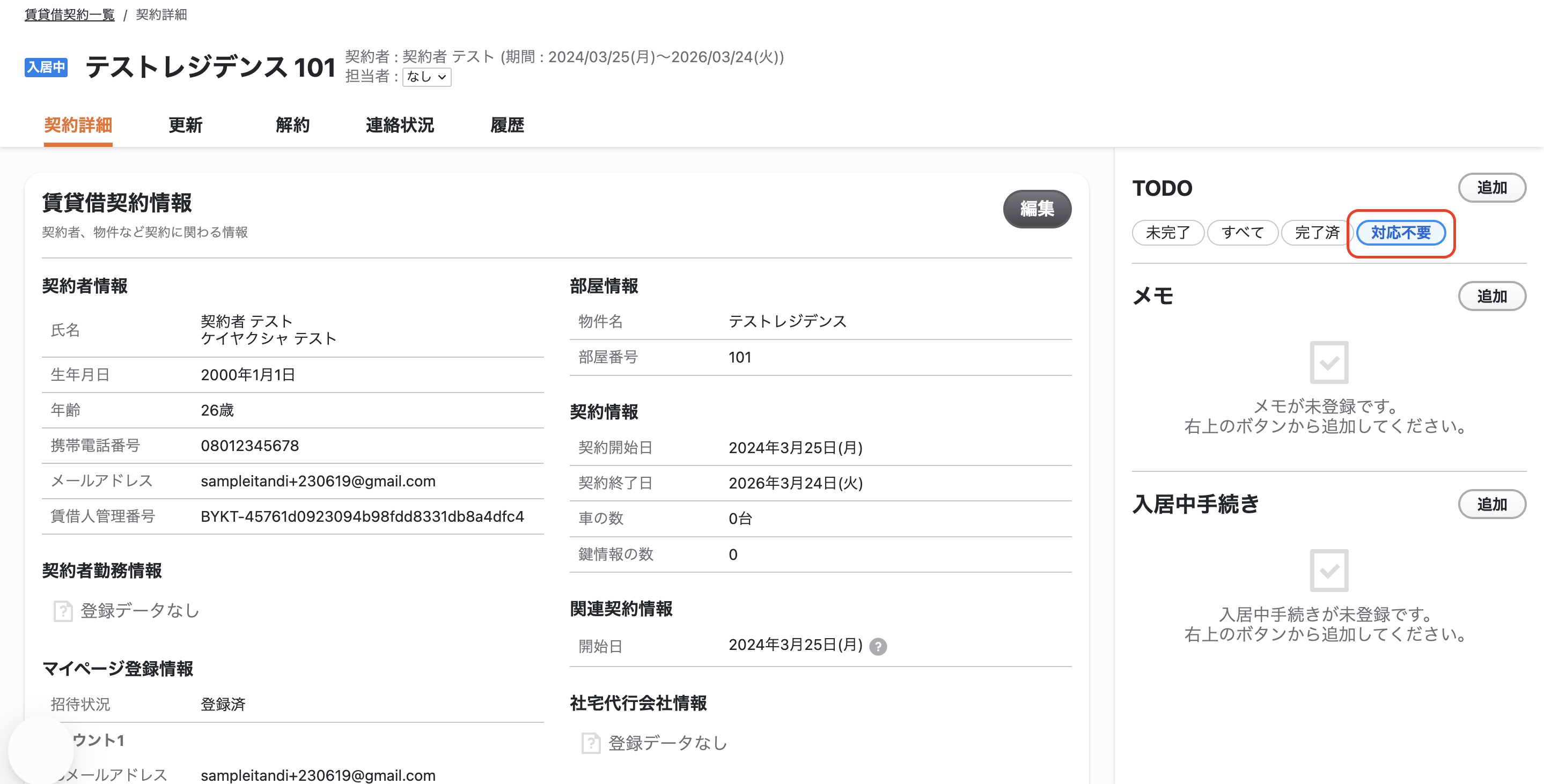Click 追加 button in 入居中手続き section

coord(1491,504)
